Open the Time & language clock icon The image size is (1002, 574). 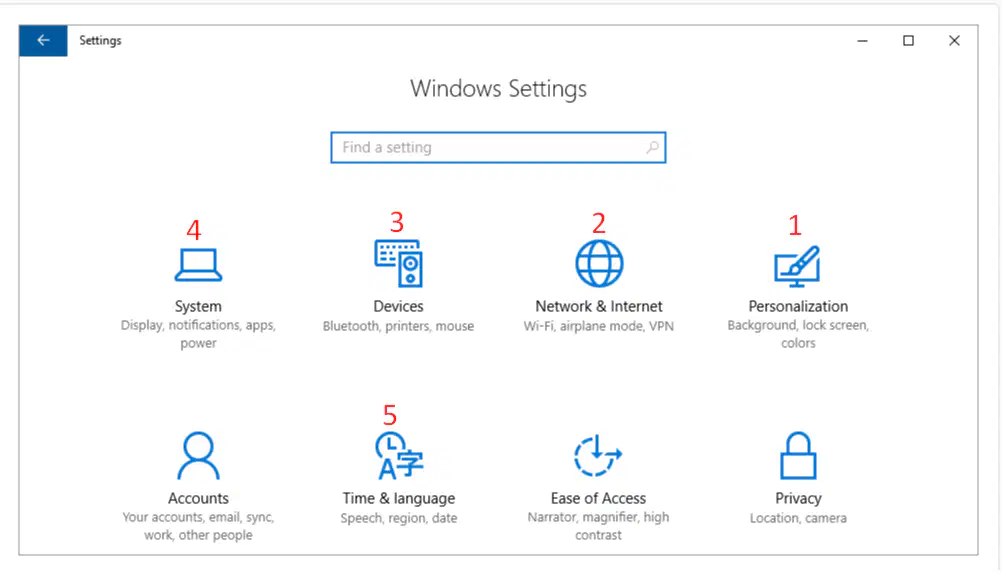tap(399, 456)
